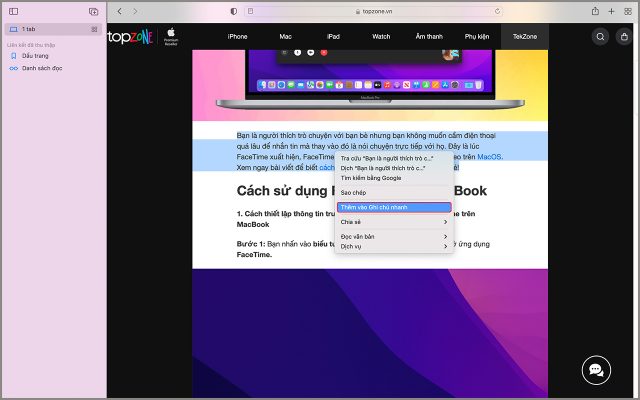
Task: Choose Tìm kiếm bằng Google
Action: [371, 177]
